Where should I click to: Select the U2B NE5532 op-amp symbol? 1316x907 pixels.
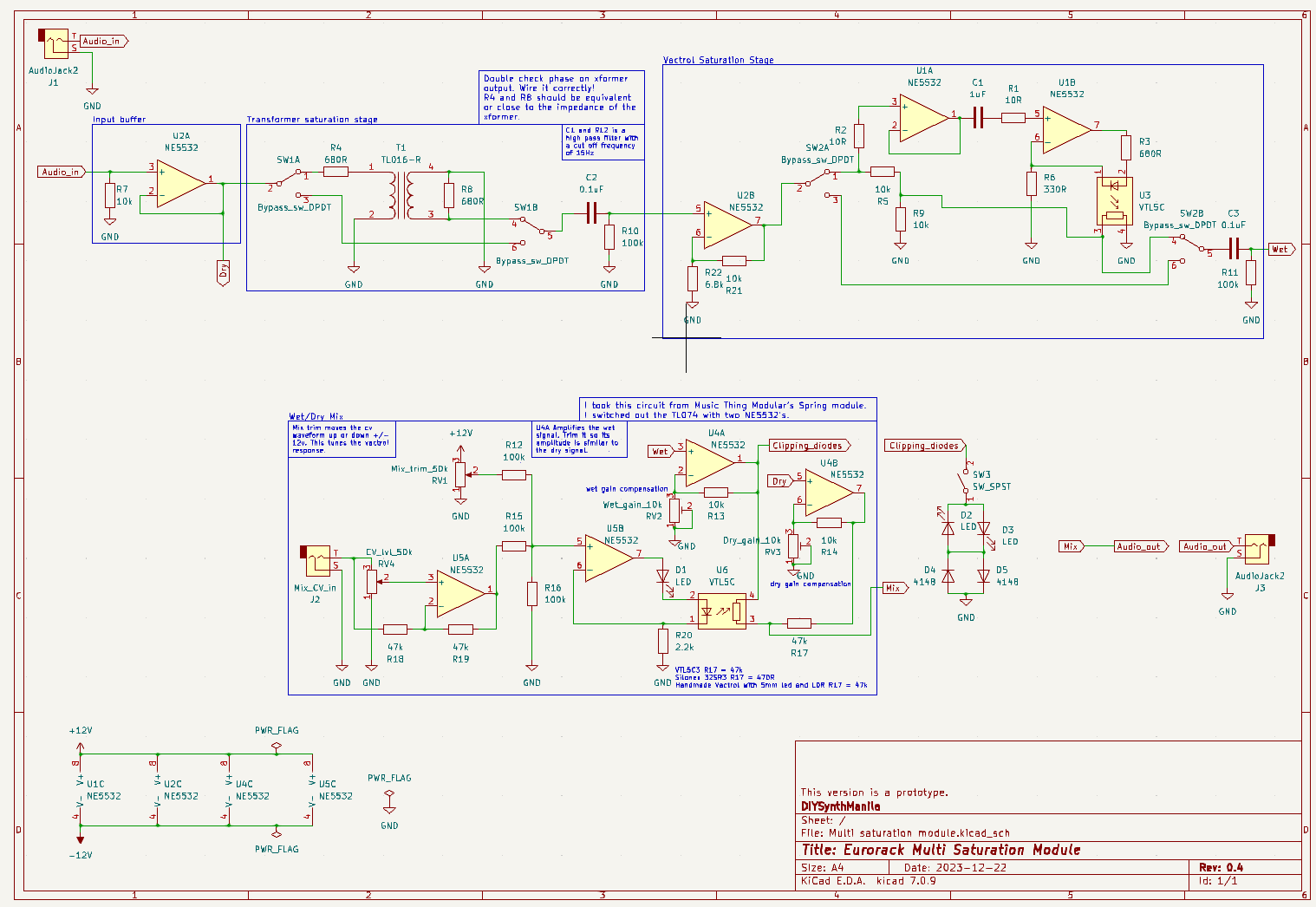pos(729,224)
